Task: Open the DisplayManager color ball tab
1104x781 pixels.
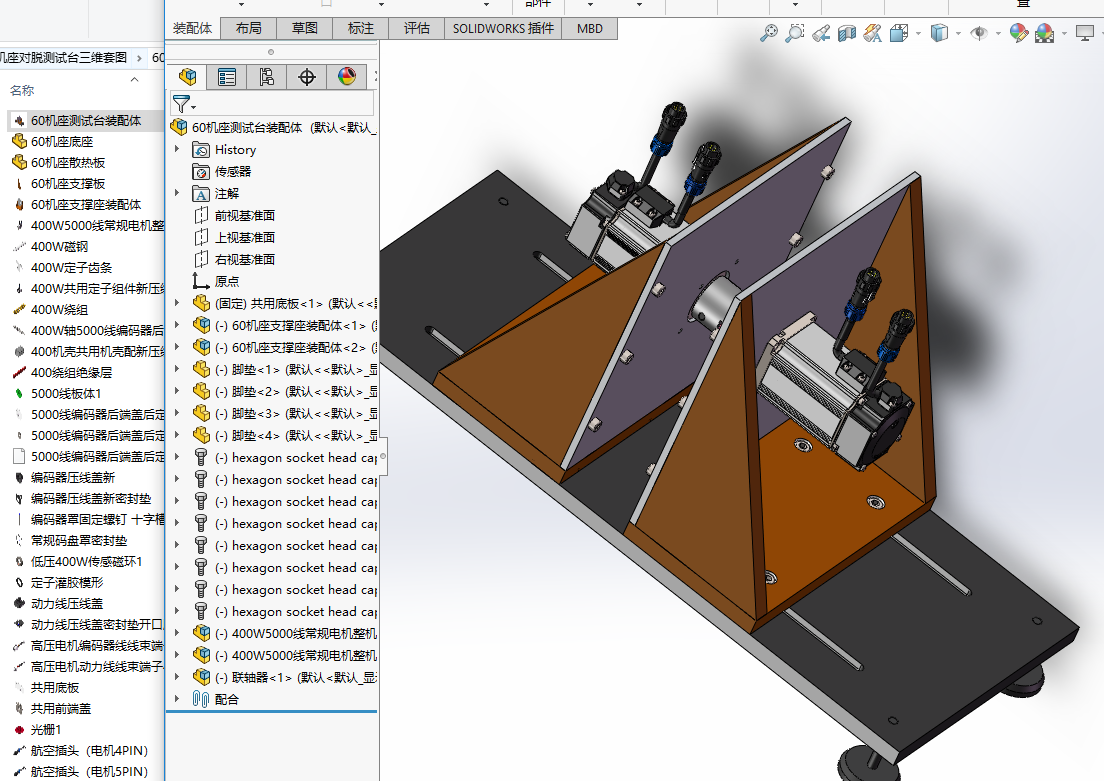Action: coord(346,77)
